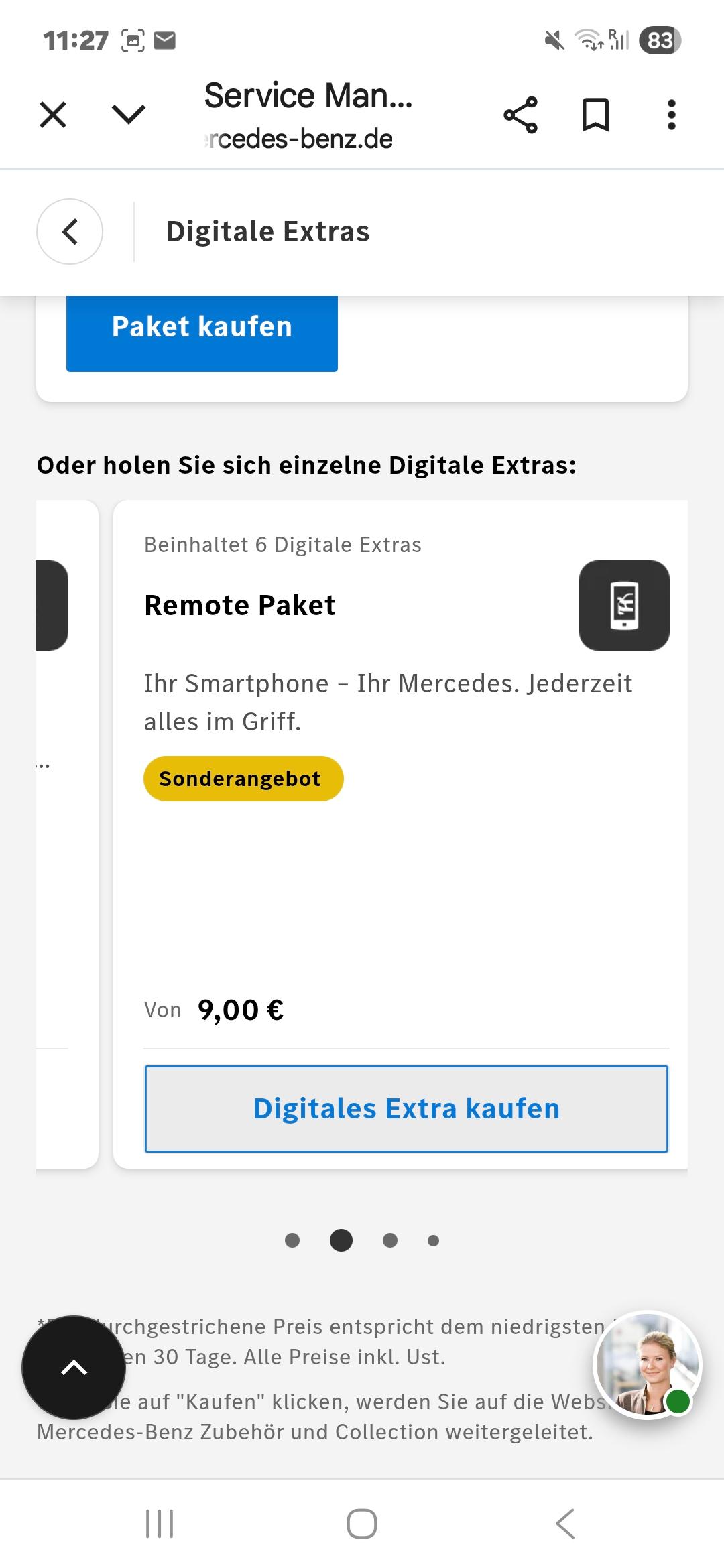This screenshot has height=1568, width=724.
Task: Tap the Android recent apps button
Action: [x=160, y=1524]
